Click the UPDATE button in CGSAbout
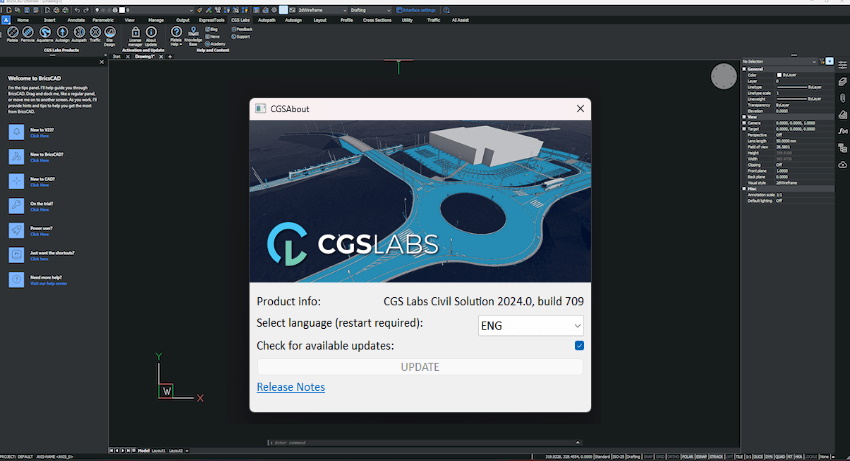 (420, 367)
